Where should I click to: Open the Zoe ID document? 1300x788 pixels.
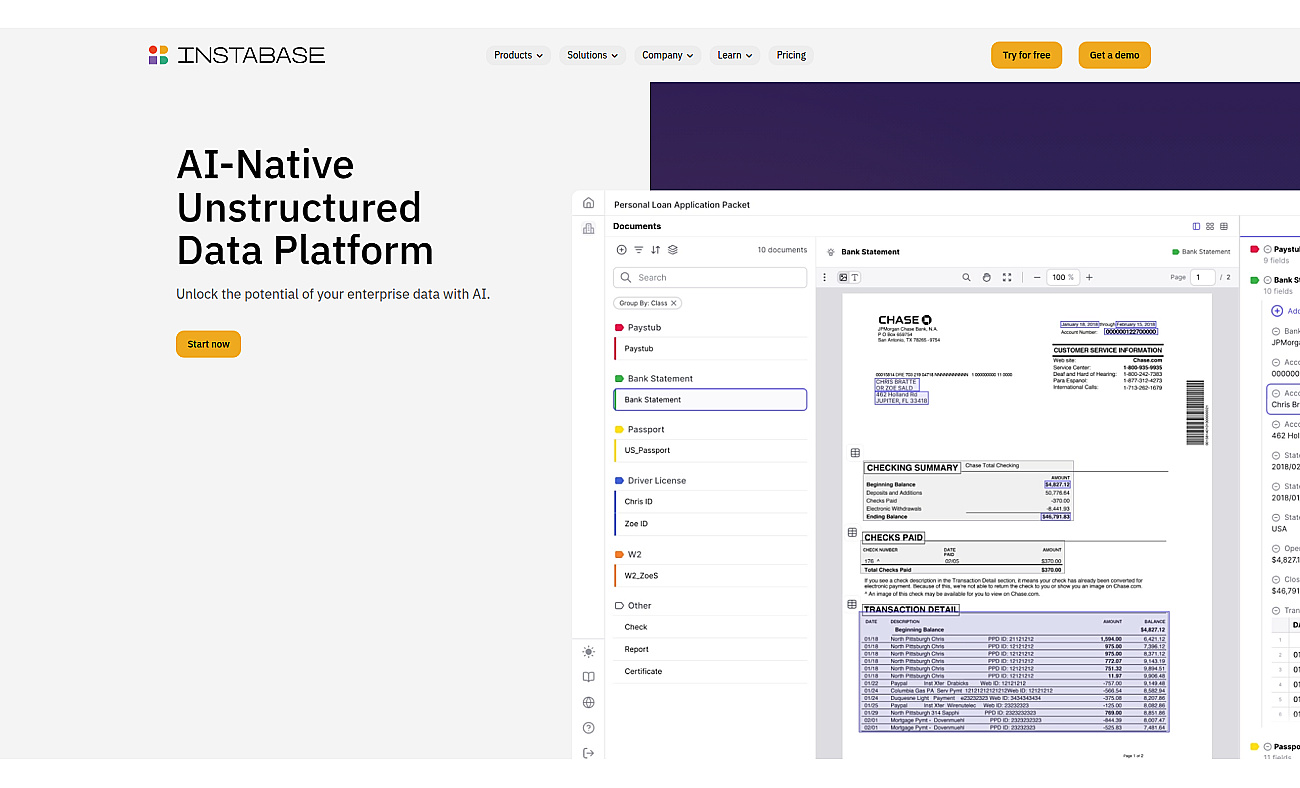point(710,523)
